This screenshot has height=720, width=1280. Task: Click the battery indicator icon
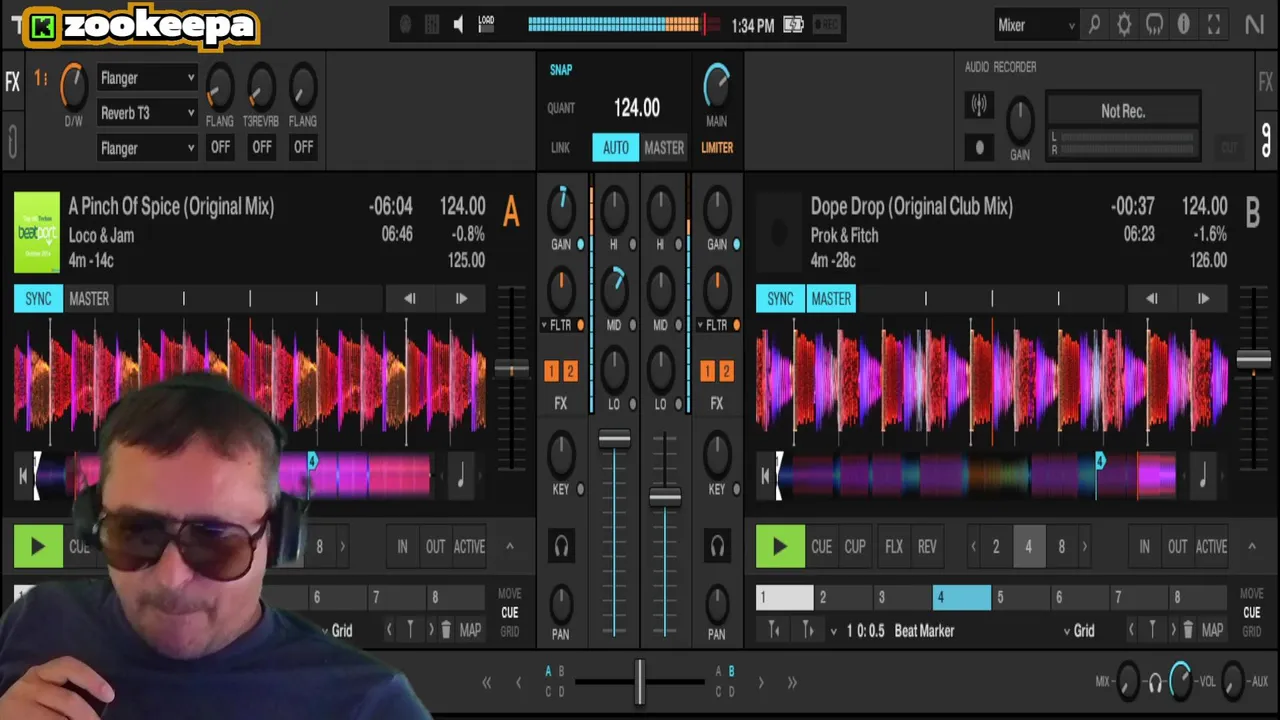(x=793, y=25)
